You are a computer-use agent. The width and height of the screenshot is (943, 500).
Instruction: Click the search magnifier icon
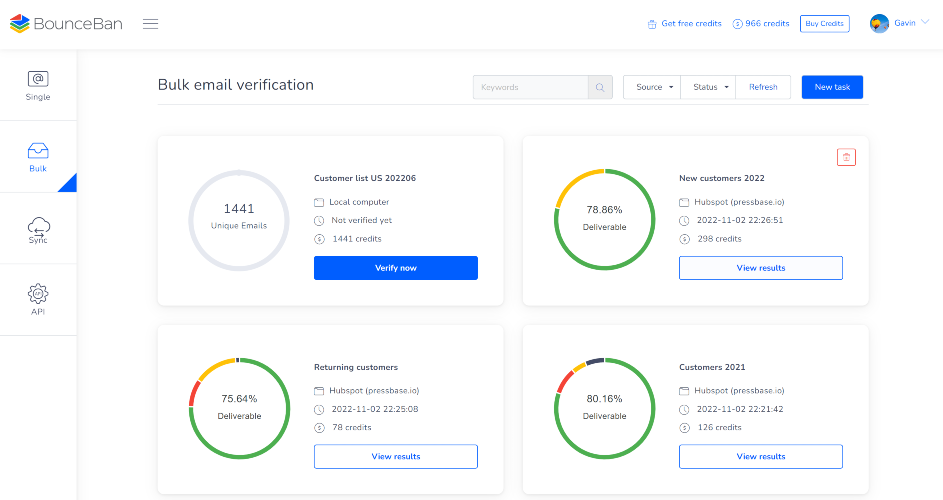pyautogui.click(x=600, y=87)
